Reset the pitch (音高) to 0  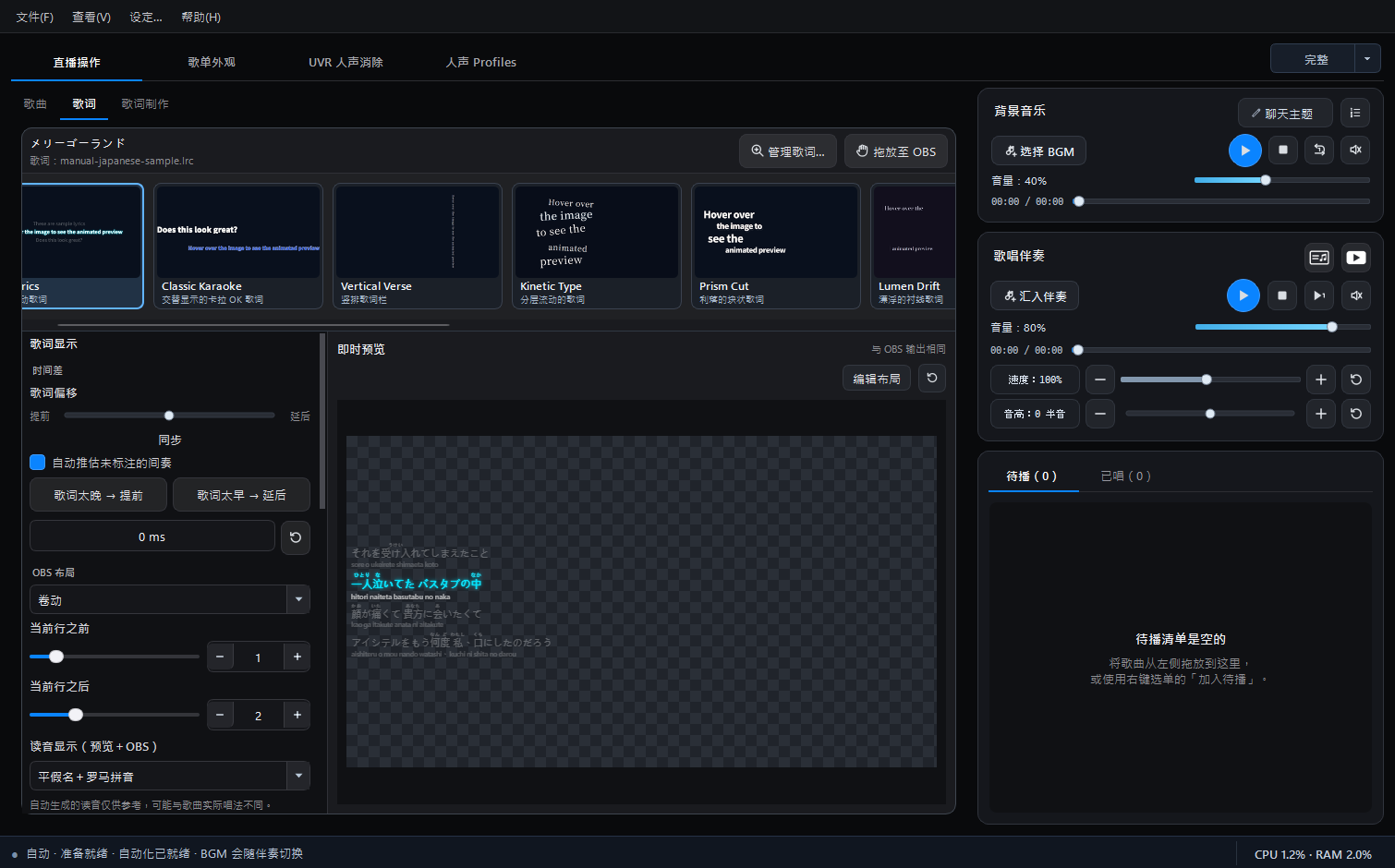pyautogui.click(x=1355, y=414)
